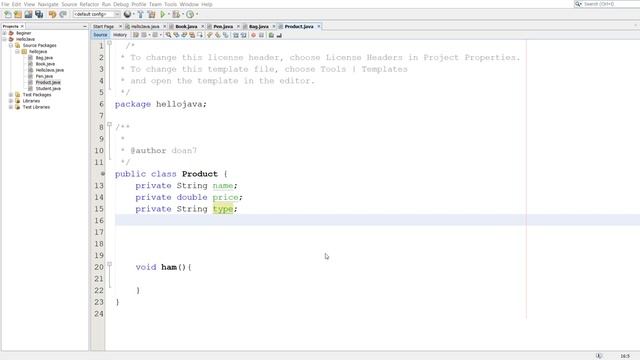Click the Open Project toolbar icon
Screen dimensions: 640x360
click(x=28, y=14)
